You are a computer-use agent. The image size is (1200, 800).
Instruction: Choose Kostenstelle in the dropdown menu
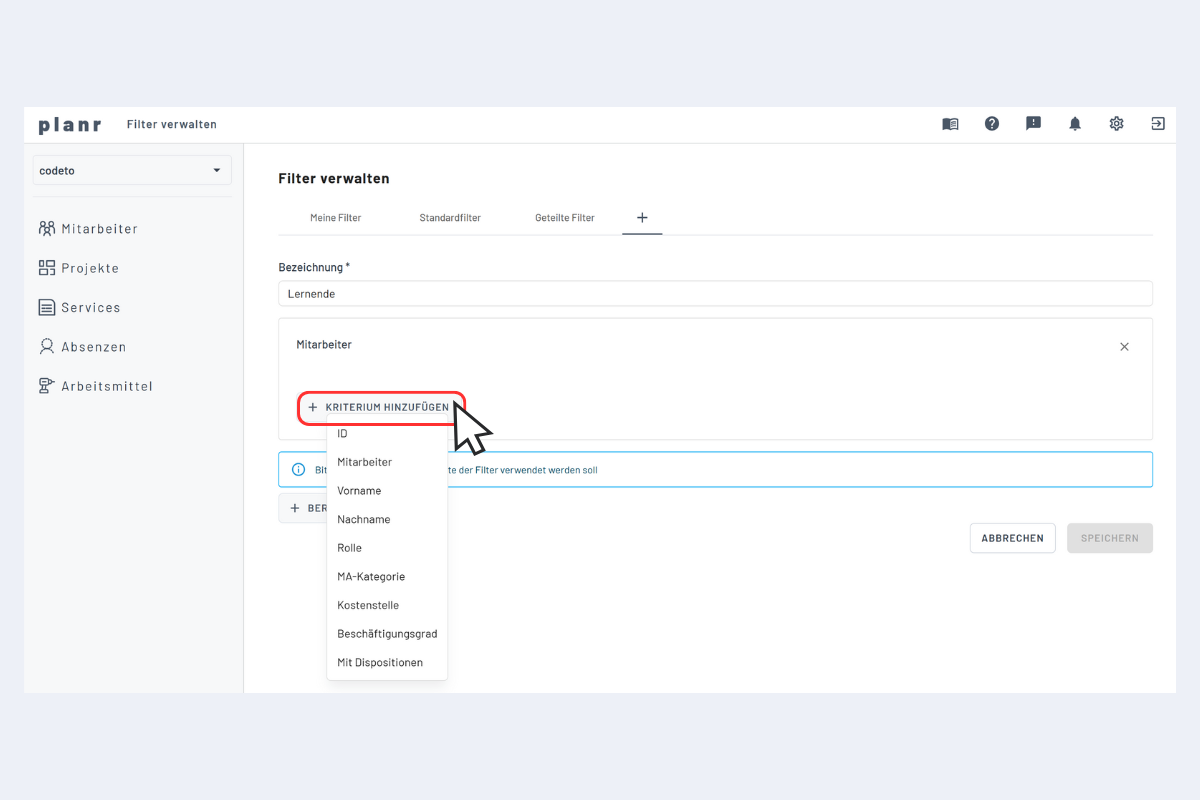pos(368,605)
